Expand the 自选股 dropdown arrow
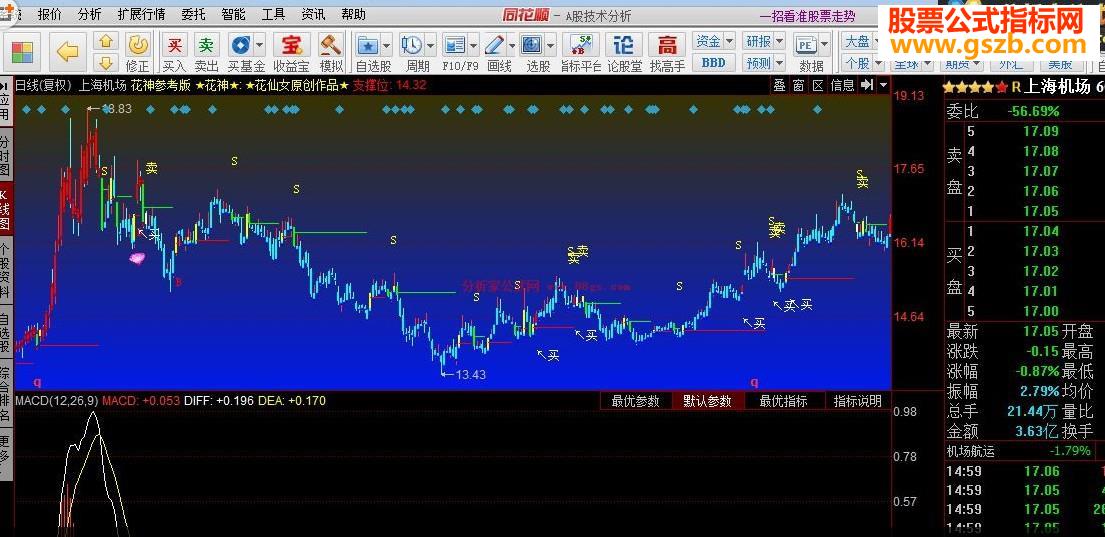The width and height of the screenshot is (1105, 537). pos(386,46)
